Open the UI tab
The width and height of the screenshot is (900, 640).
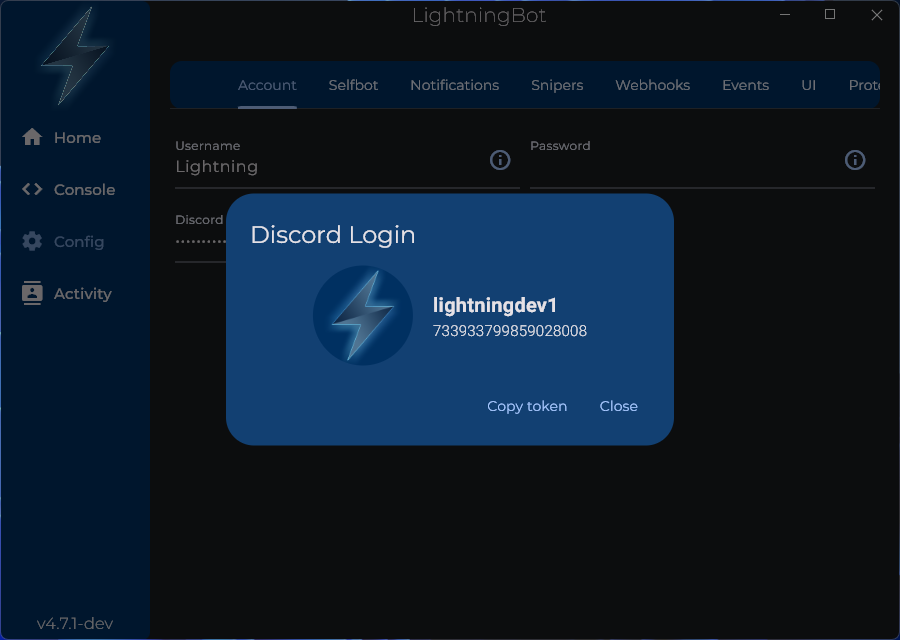coord(809,85)
